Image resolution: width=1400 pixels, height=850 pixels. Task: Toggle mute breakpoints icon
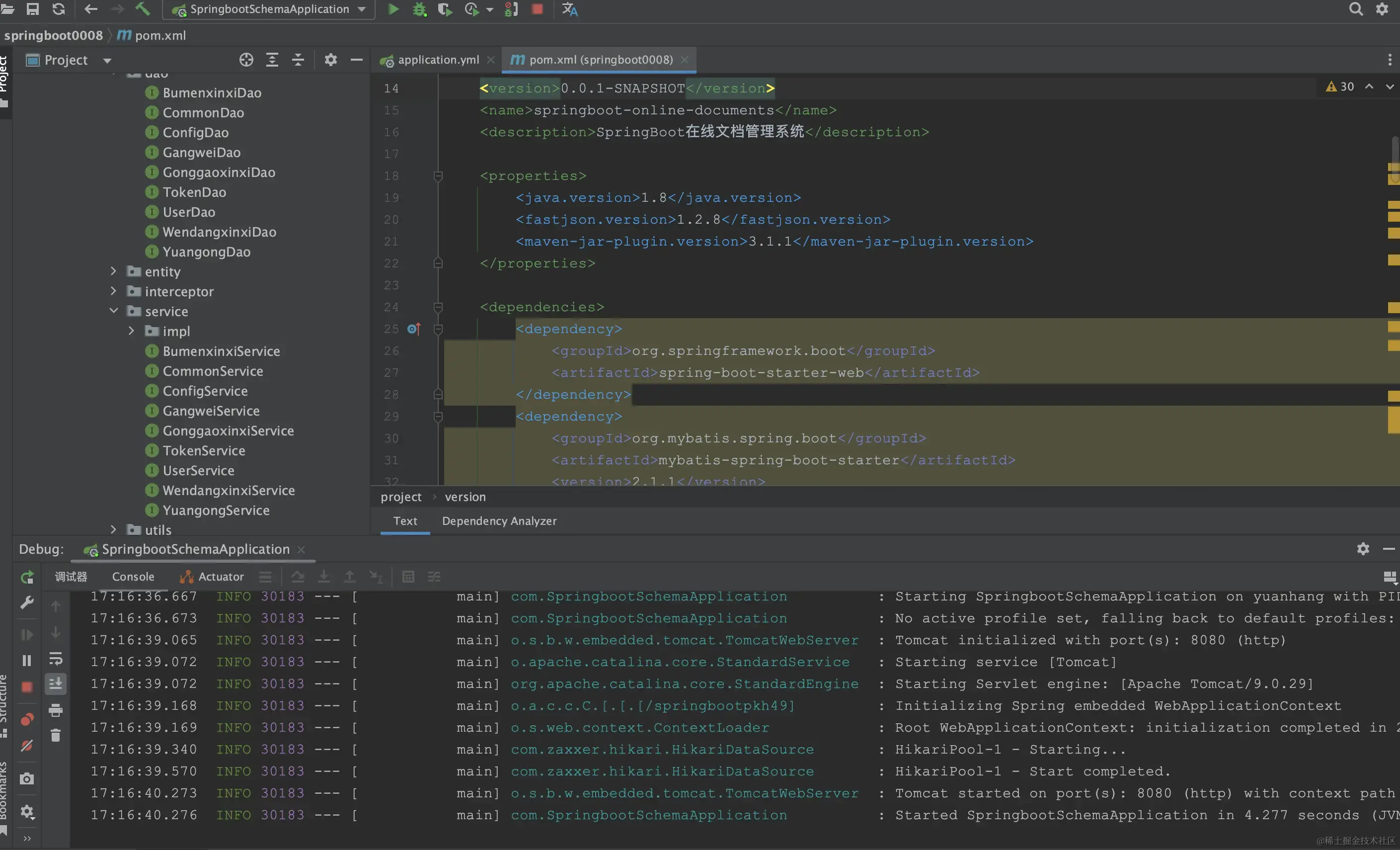(x=27, y=746)
